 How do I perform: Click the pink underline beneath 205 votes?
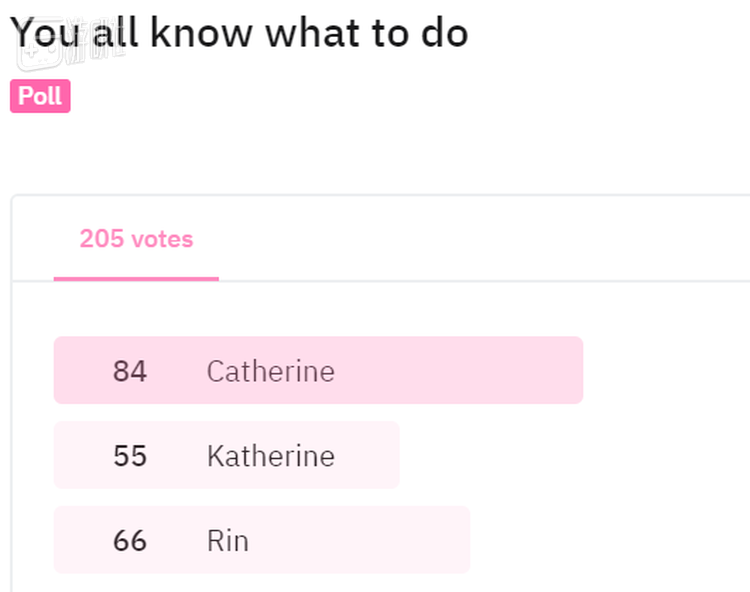[136, 278]
